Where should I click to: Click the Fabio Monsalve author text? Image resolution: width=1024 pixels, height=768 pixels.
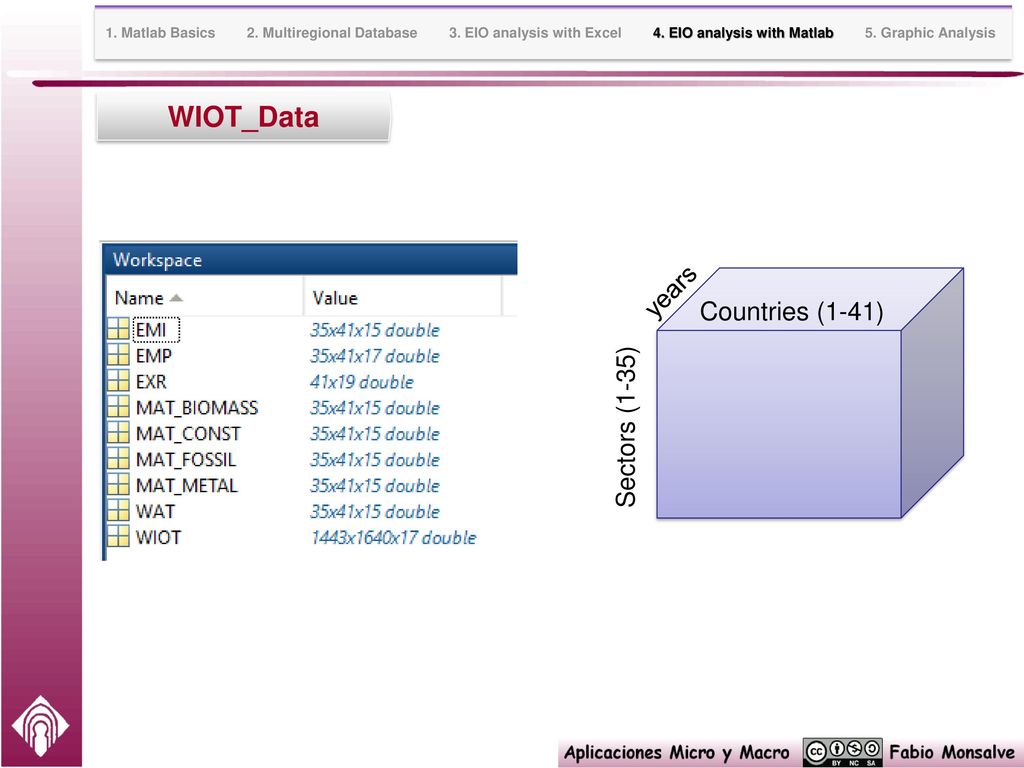pos(952,752)
